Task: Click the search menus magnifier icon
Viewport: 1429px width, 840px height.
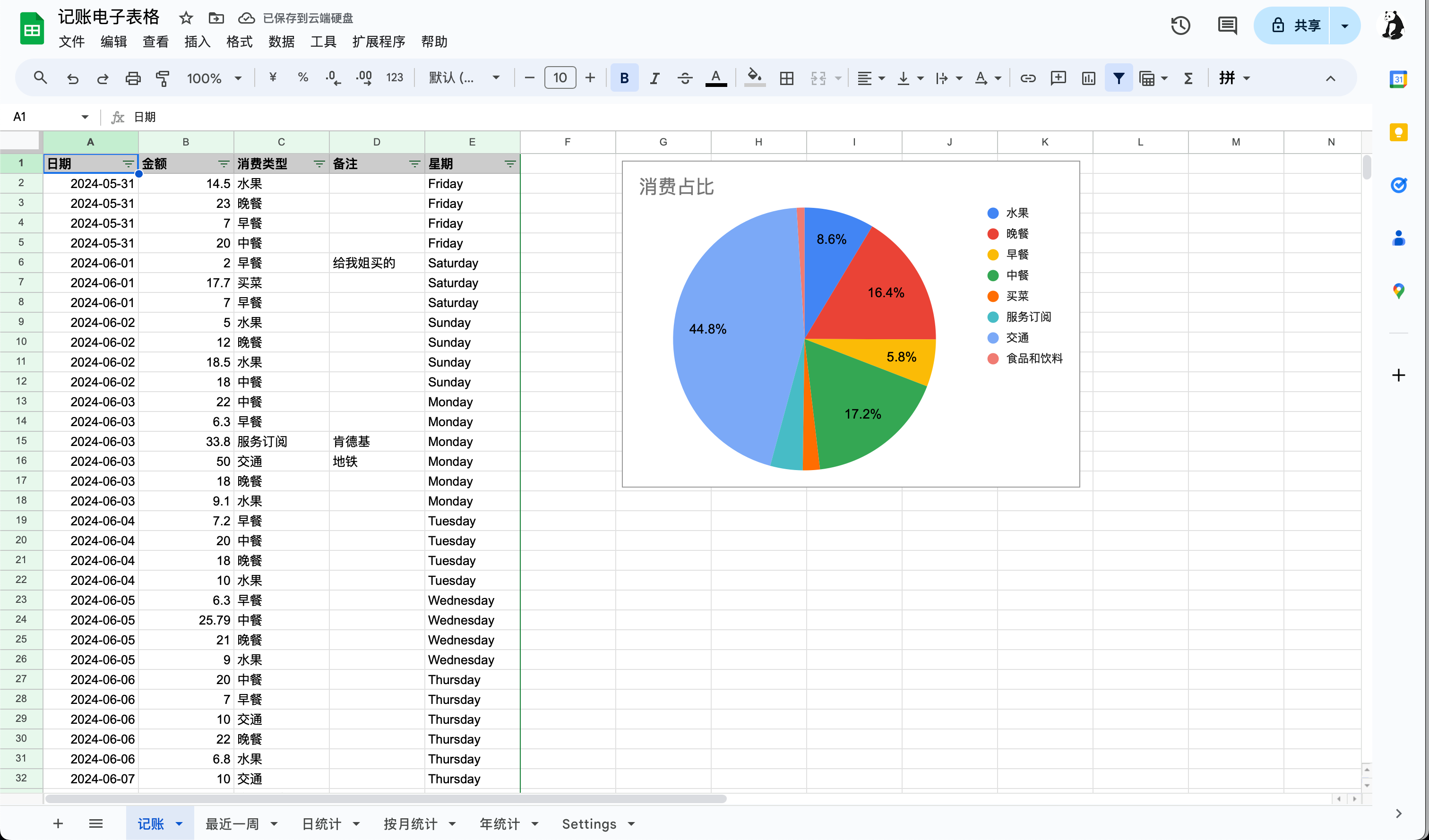Action: [x=40, y=77]
